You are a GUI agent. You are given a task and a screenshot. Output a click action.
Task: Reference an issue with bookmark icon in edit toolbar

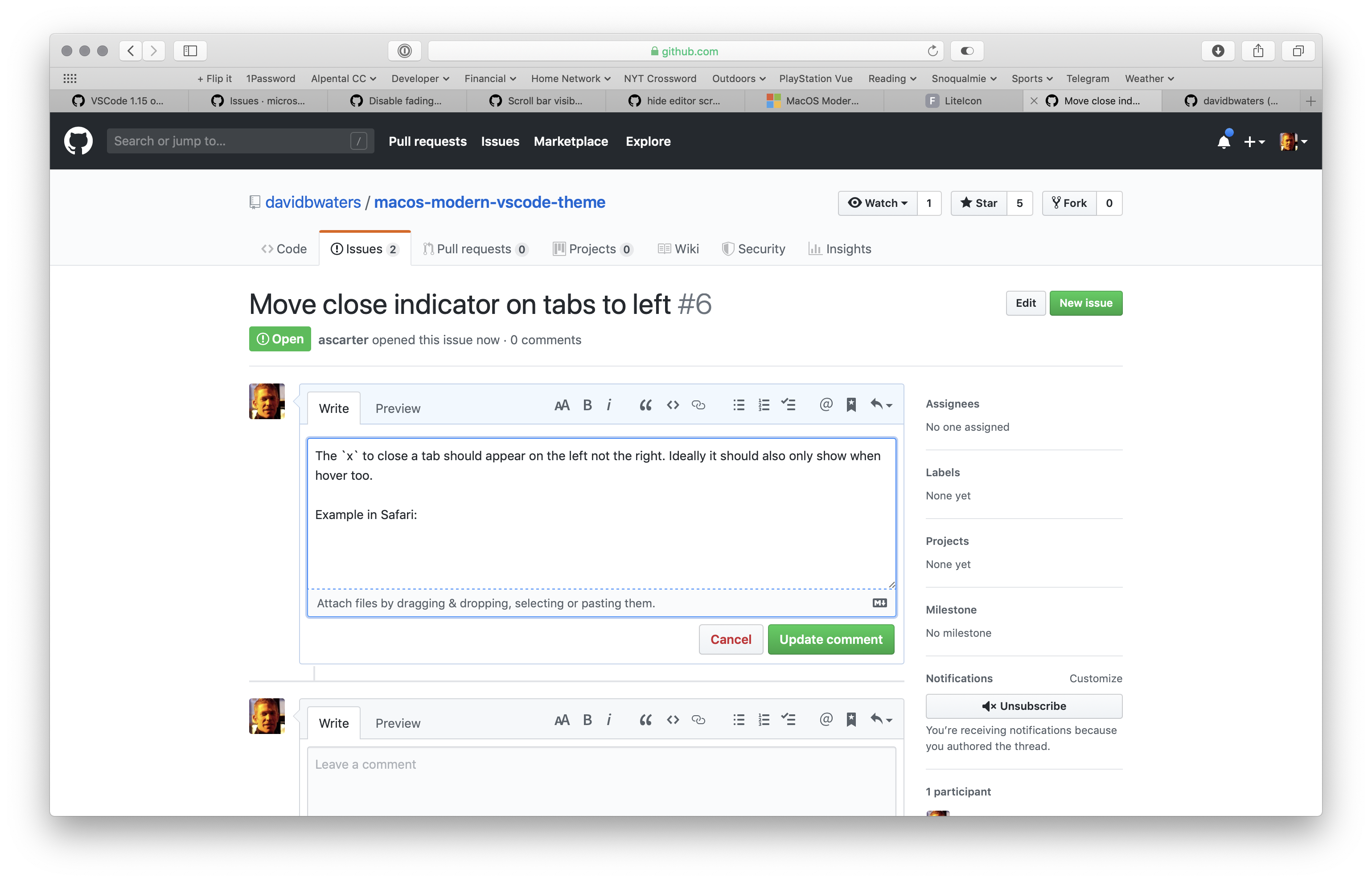pyautogui.click(x=851, y=405)
